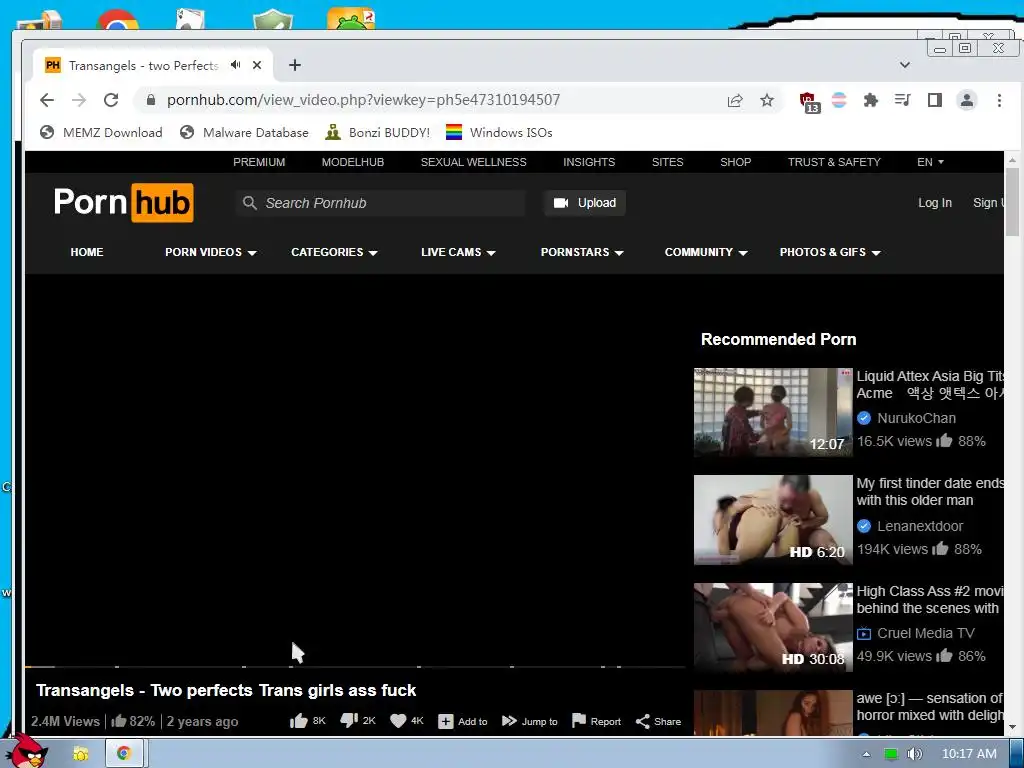Toggle the Chrome side panel
Screen dimensions: 1024x768
click(935, 100)
